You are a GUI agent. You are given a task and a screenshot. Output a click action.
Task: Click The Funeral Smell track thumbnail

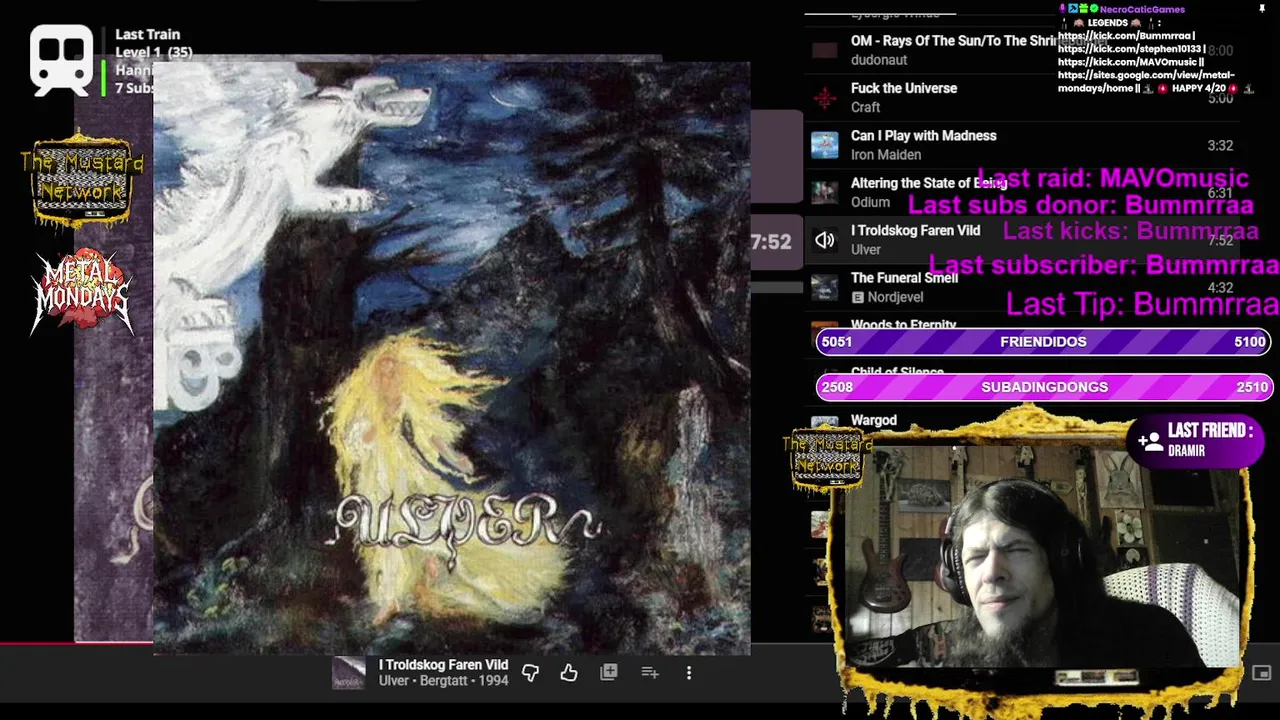pos(825,287)
